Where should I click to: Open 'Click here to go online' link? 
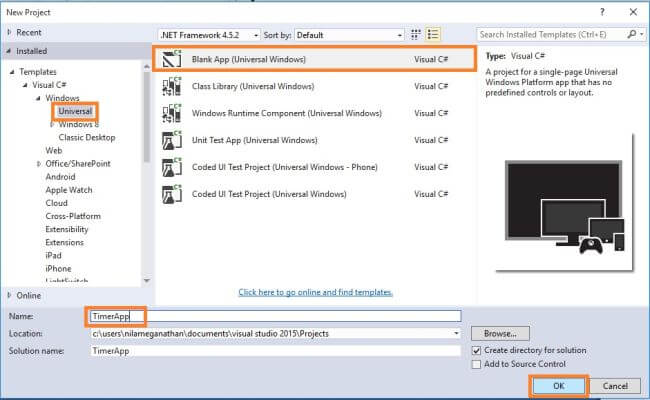pyautogui.click(x=315, y=292)
